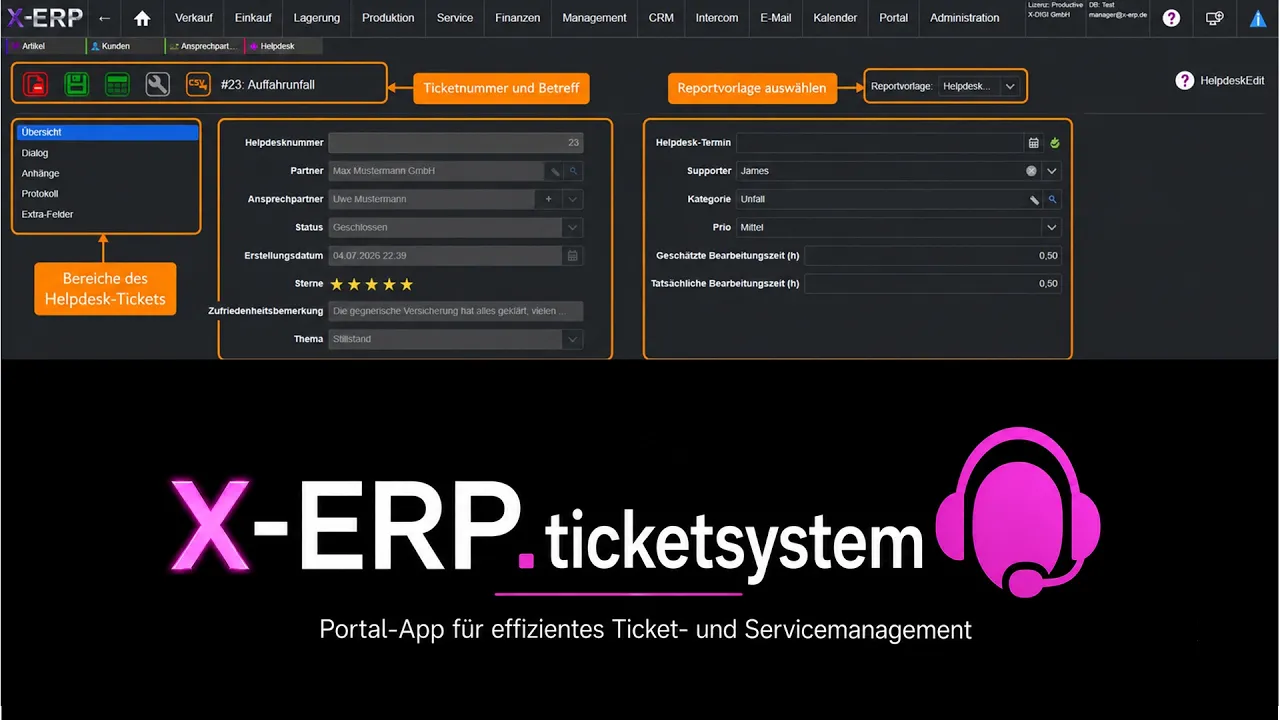Select Dialog in ticket sections

[107, 153]
